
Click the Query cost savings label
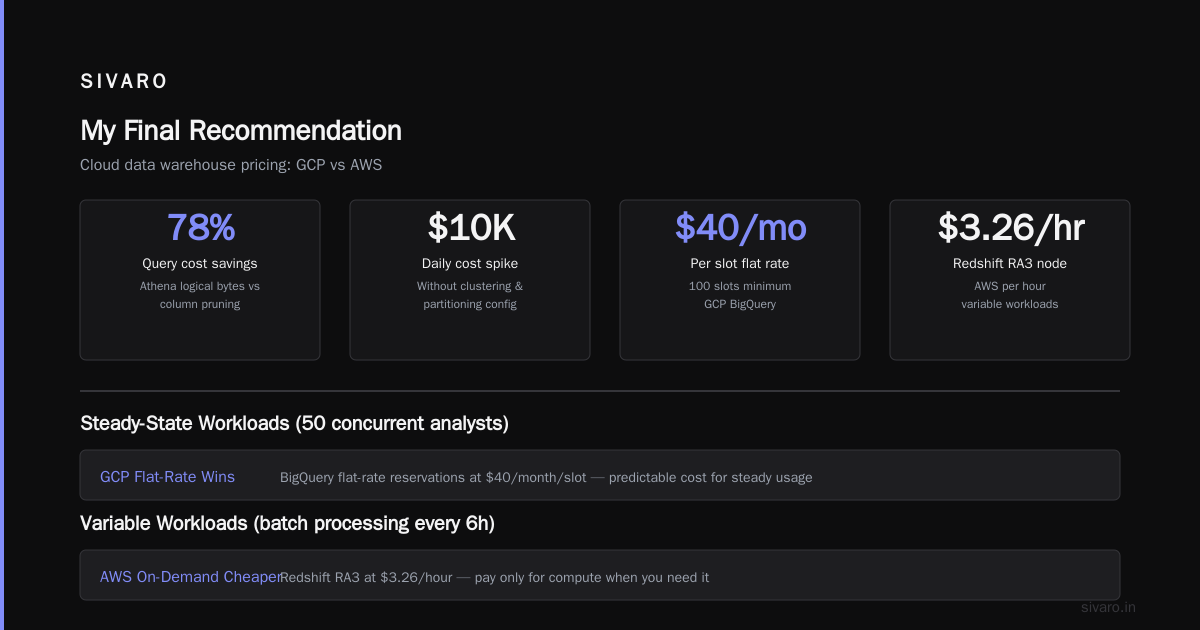click(x=200, y=264)
